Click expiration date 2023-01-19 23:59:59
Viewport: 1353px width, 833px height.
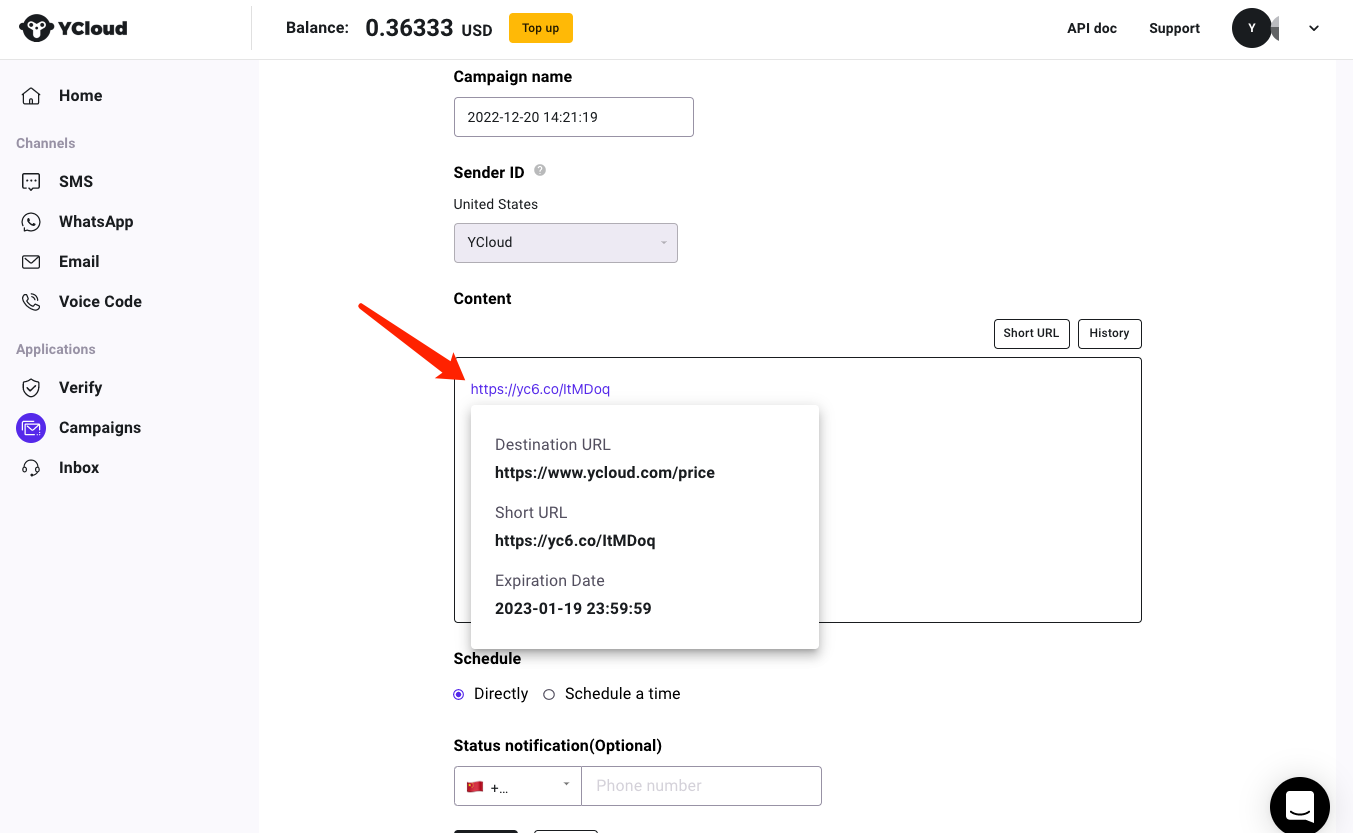click(573, 609)
